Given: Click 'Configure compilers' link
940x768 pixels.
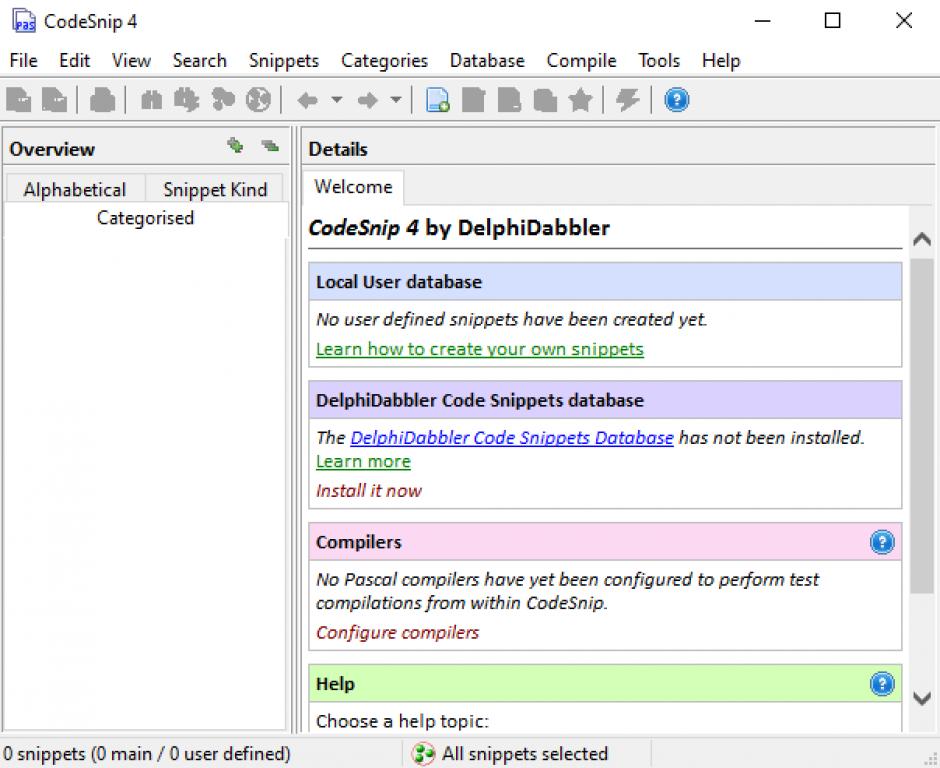Looking at the screenshot, I should 397,633.
